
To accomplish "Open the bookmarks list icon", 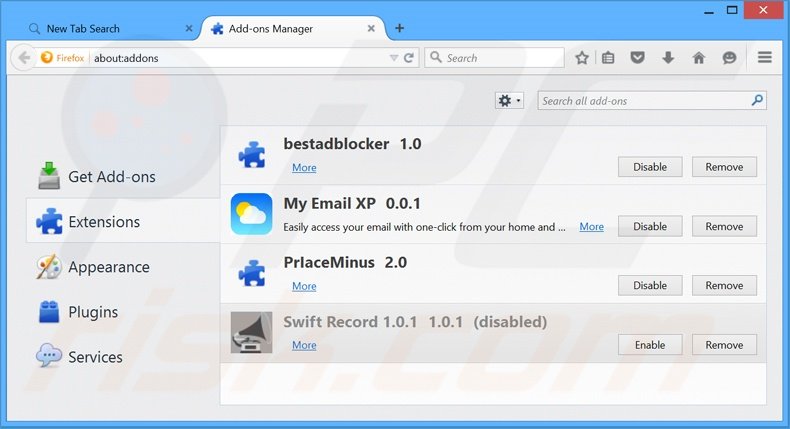I will 608,58.
